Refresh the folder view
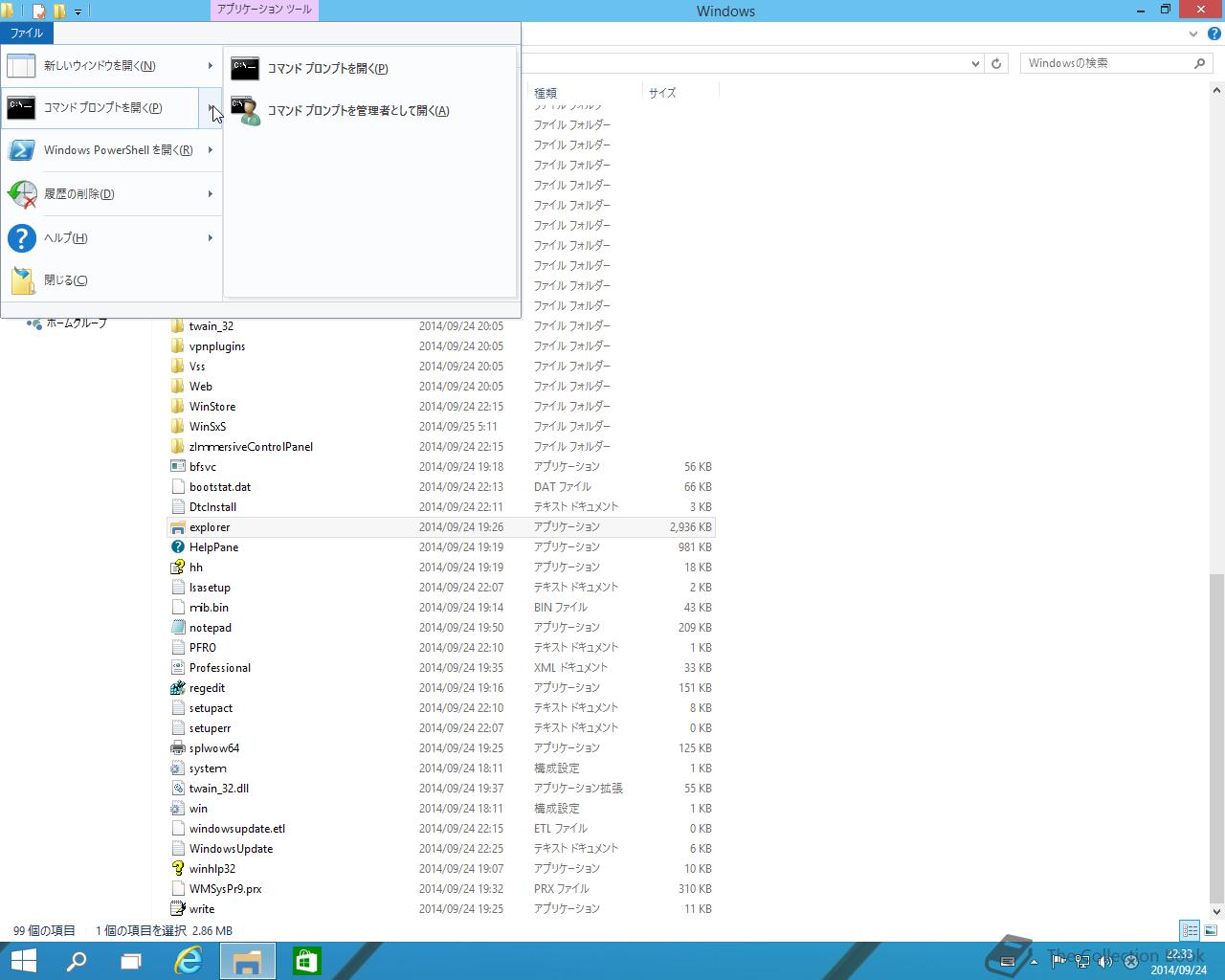The height and width of the screenshot is (980, 1225). [996, 63]
